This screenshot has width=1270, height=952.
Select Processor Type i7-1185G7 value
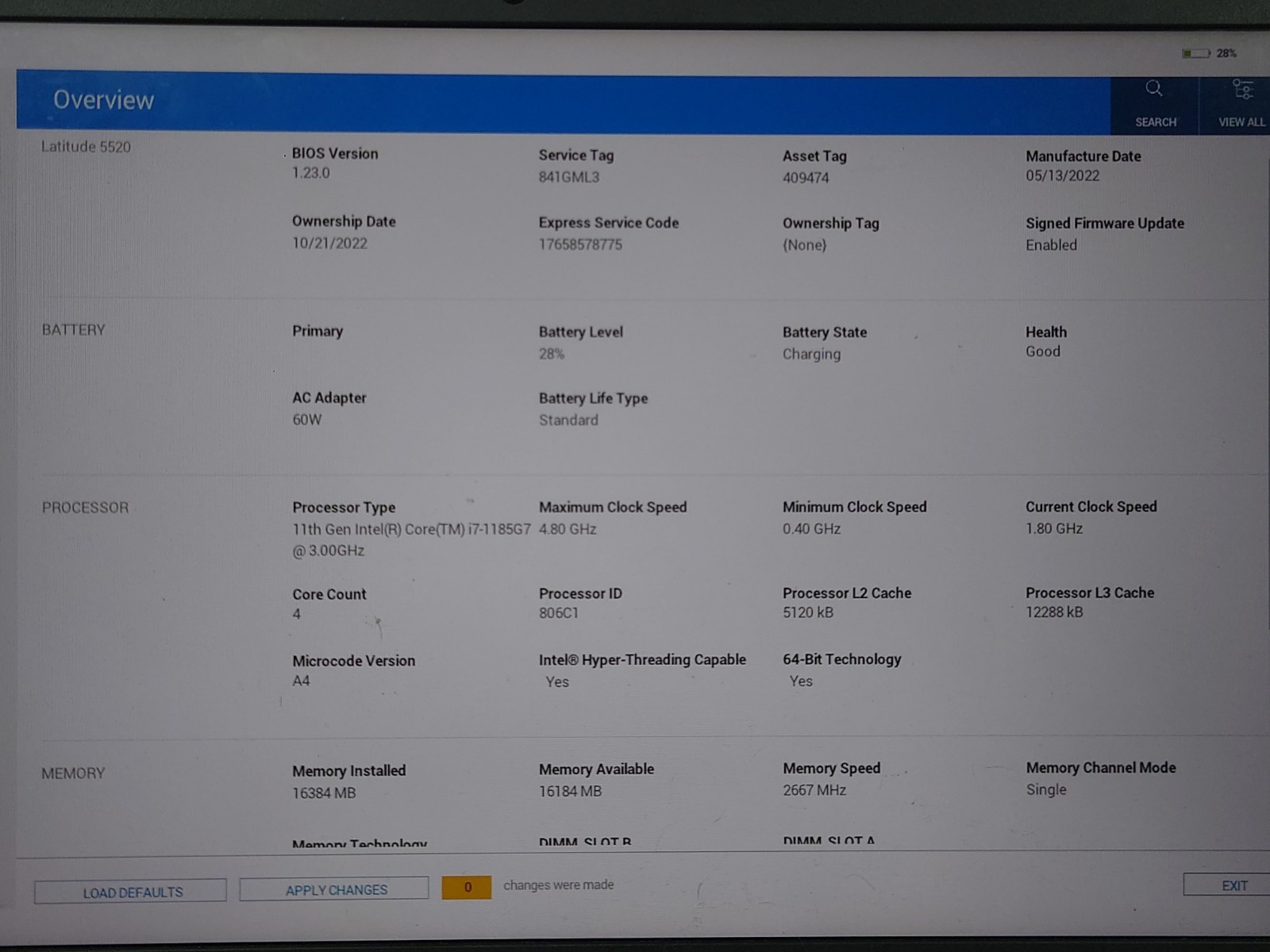click(411, 539)
